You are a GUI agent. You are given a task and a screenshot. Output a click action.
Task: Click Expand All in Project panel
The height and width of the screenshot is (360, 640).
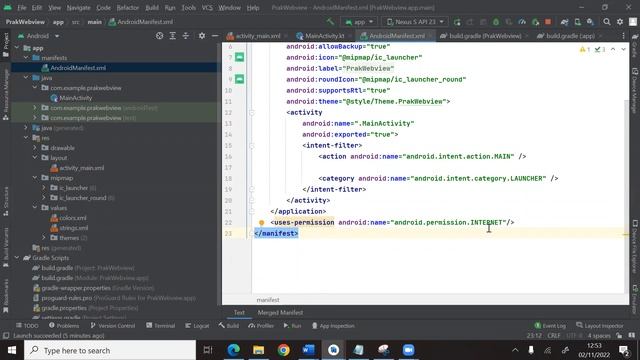(173, 36)
